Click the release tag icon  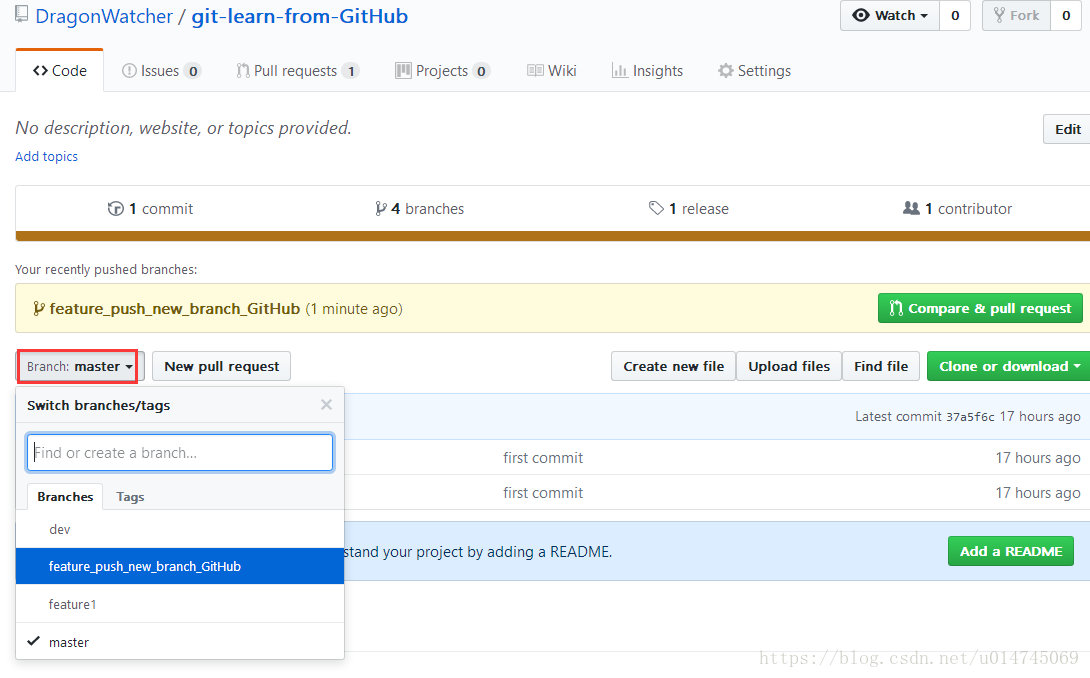[x=656, y=208]
